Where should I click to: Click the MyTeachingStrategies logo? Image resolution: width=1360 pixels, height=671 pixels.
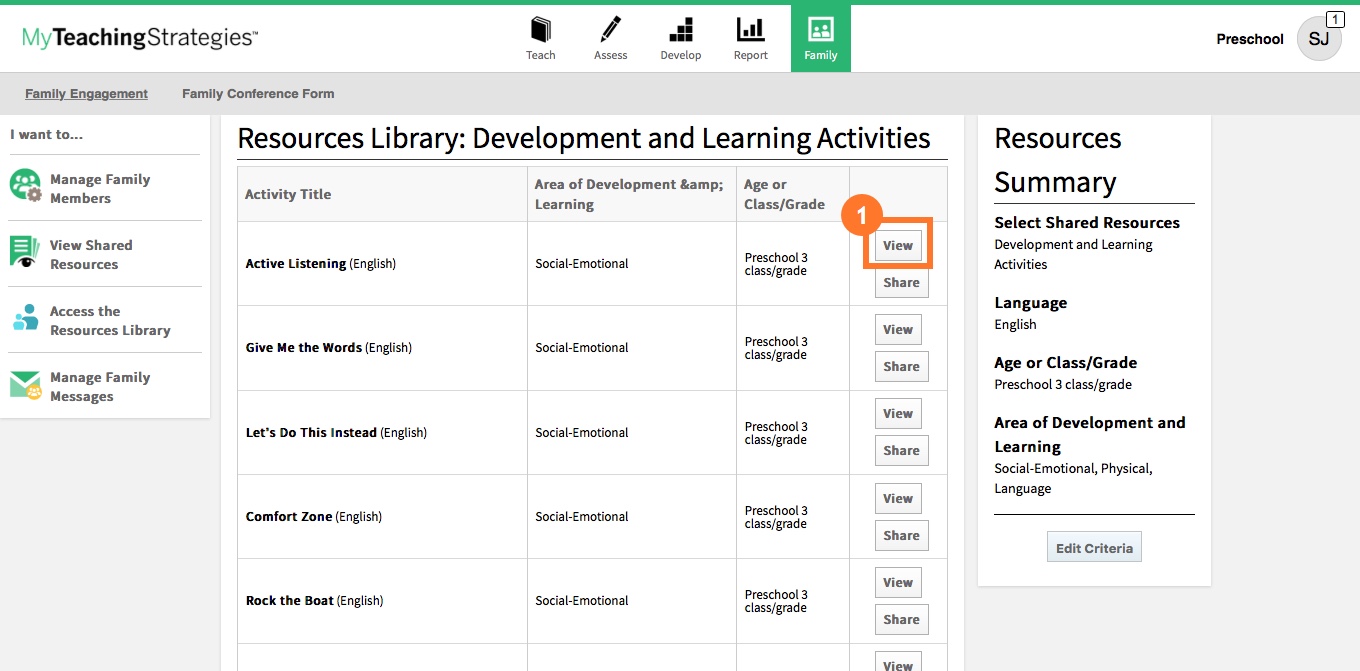140,38
